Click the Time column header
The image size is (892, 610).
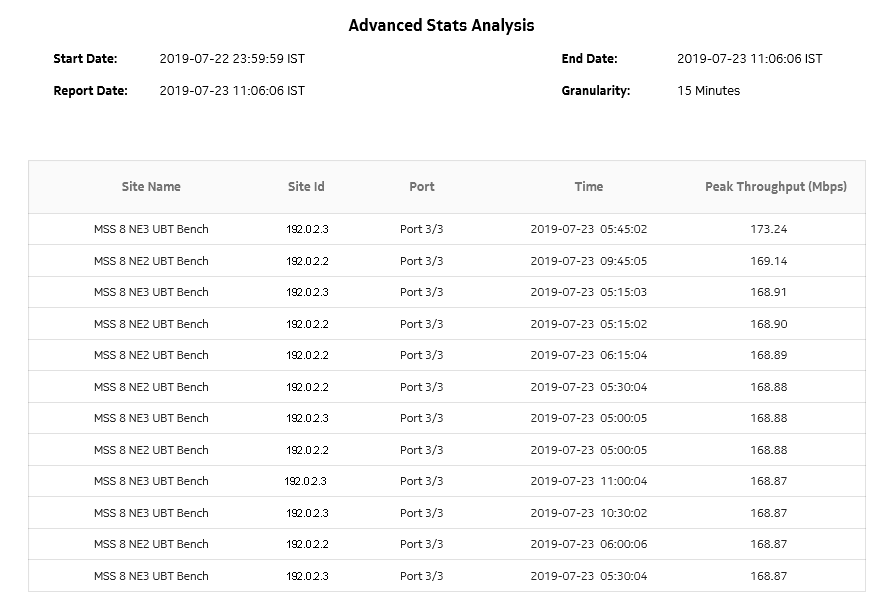(x=588, y=187)
